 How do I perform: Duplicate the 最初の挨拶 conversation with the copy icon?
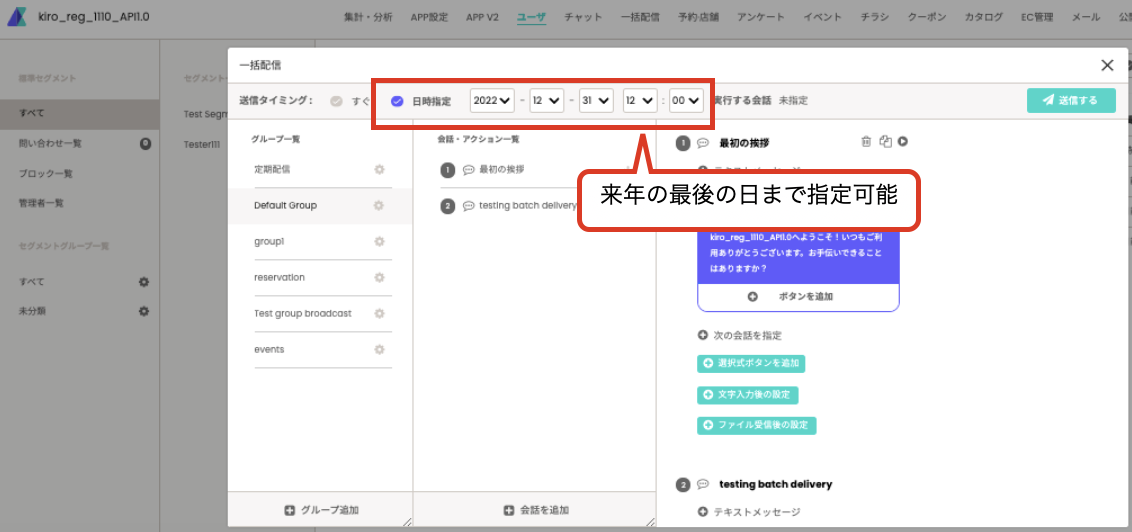click(886, 142)
